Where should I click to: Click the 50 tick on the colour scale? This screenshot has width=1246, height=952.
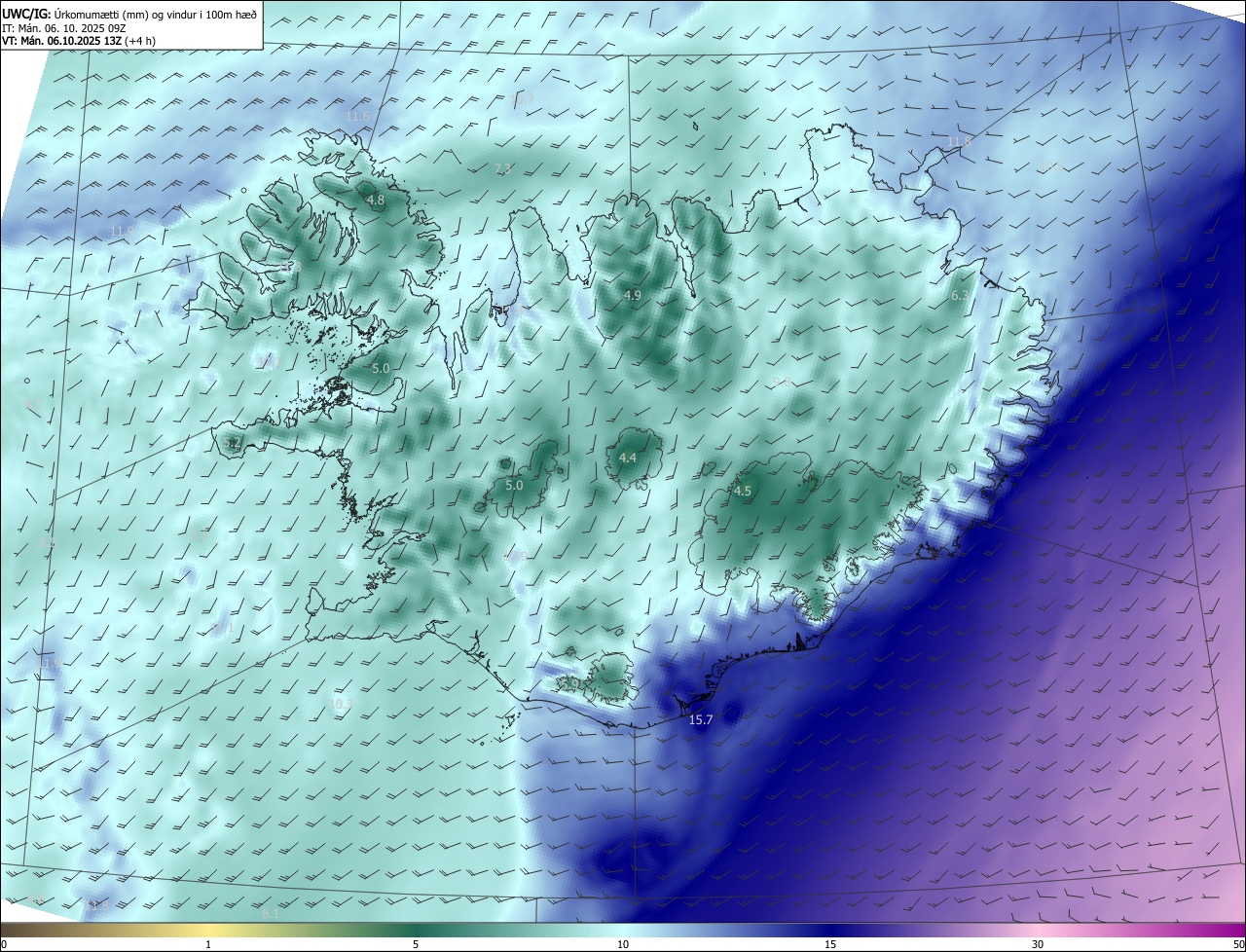(1238, 944)
